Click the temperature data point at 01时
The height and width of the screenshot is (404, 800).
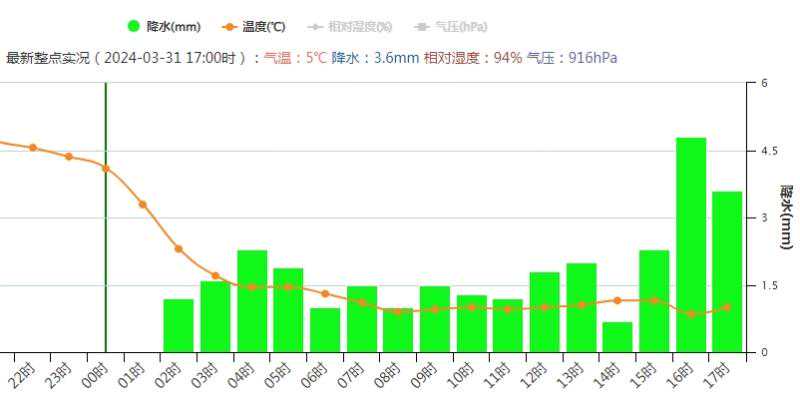point(142,204)
